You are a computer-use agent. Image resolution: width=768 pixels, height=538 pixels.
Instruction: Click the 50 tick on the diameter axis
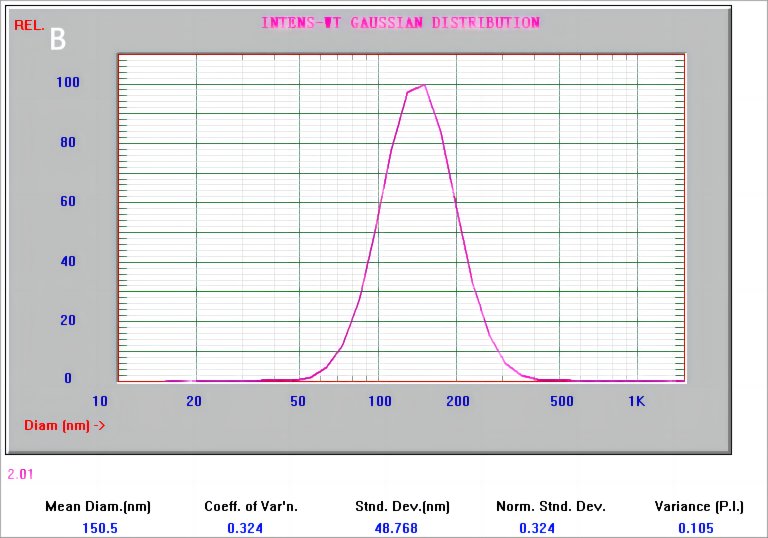coord(298,401)
